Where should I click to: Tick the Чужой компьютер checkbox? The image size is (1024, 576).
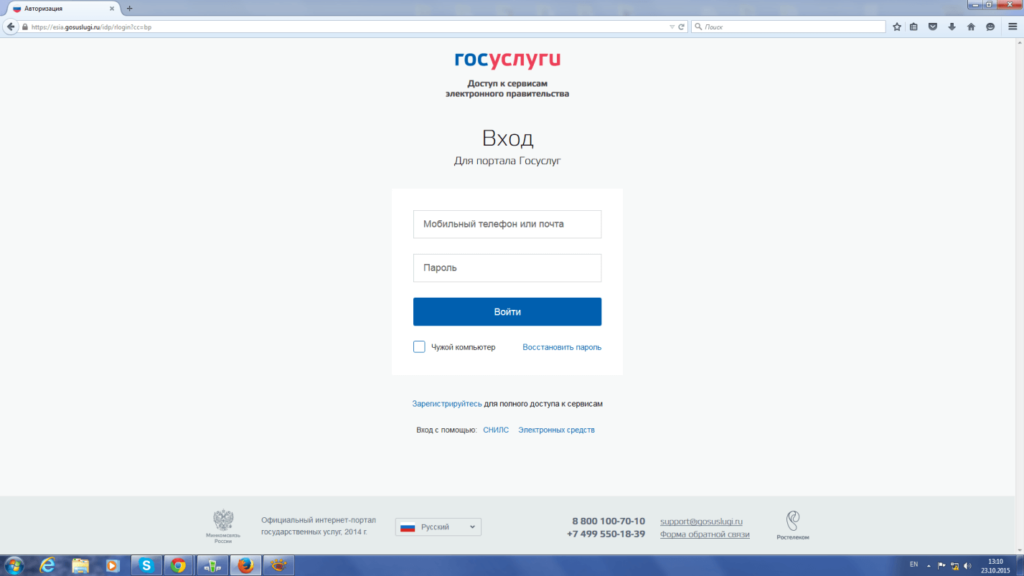(419, 347)
